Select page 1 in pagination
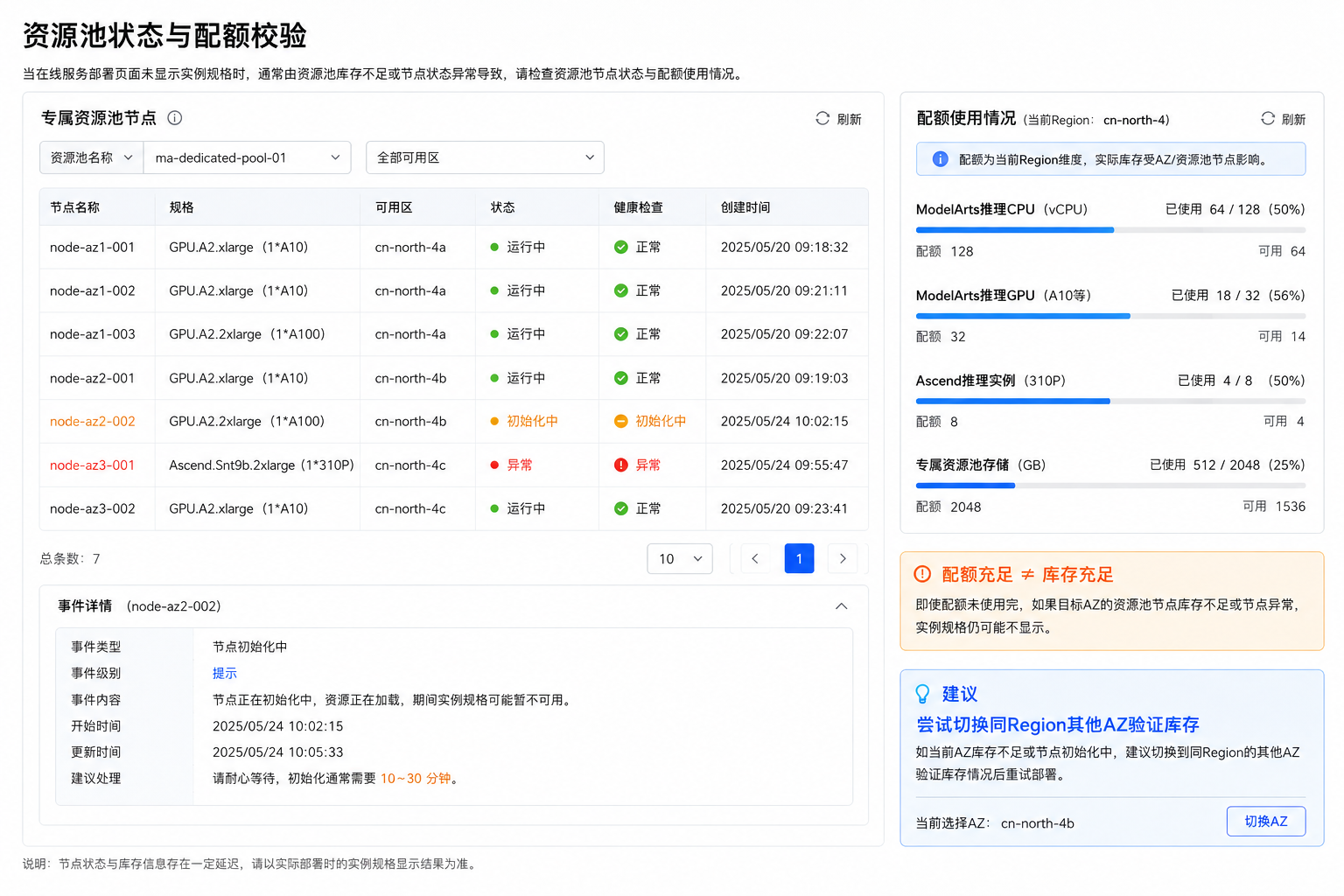This screenshot has width=1344, height=896. pyautogui.click(x=799, y=558)
